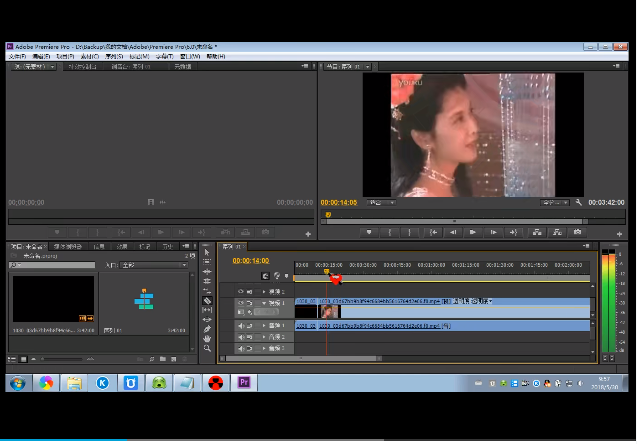Open playback resolution dropdown
The image size is (637, 444).
pyautogui.click(x=555, y=202)
